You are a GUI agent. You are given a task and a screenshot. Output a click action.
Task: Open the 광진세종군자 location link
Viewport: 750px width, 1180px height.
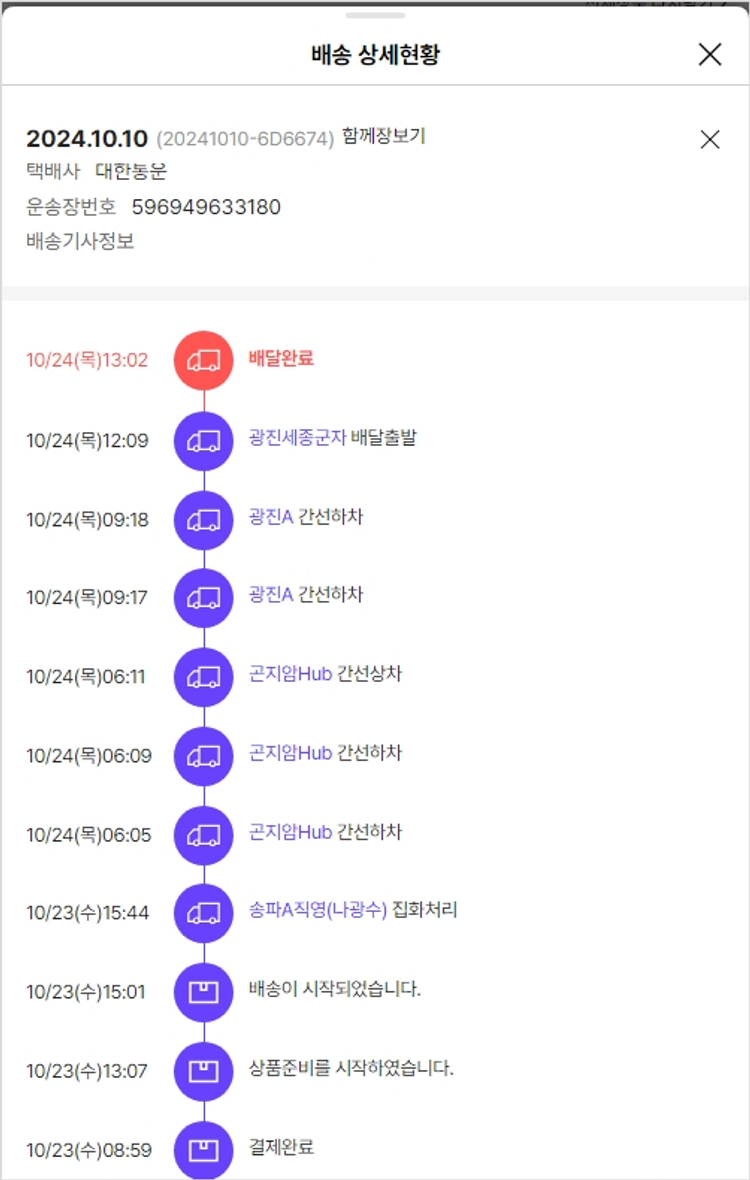[298, 438]
